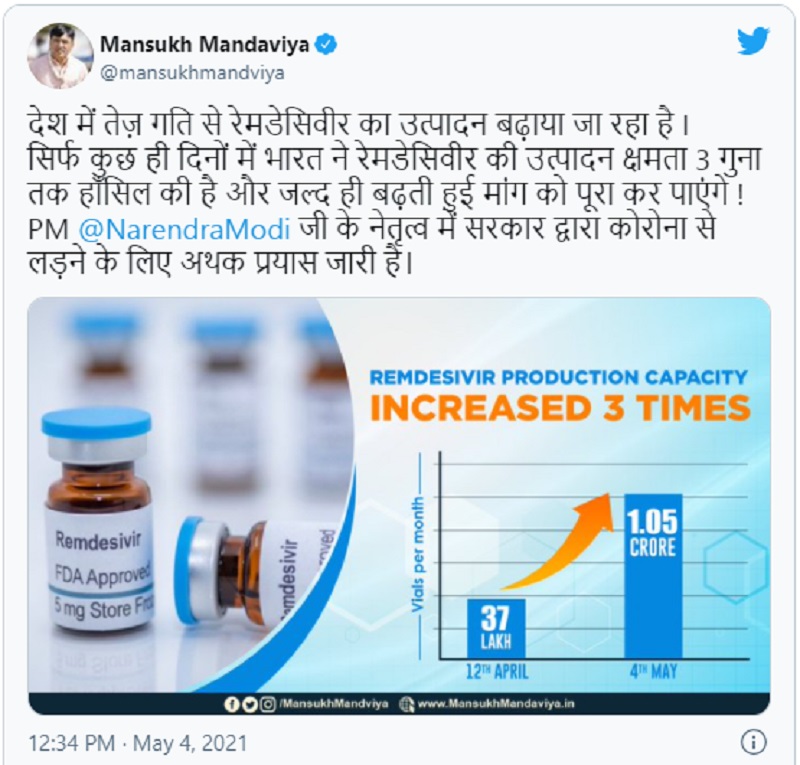Click the tweet timestamp 12:34 PM
The height and width of the screenshot is (765, 800).
(x=71, y=743)
